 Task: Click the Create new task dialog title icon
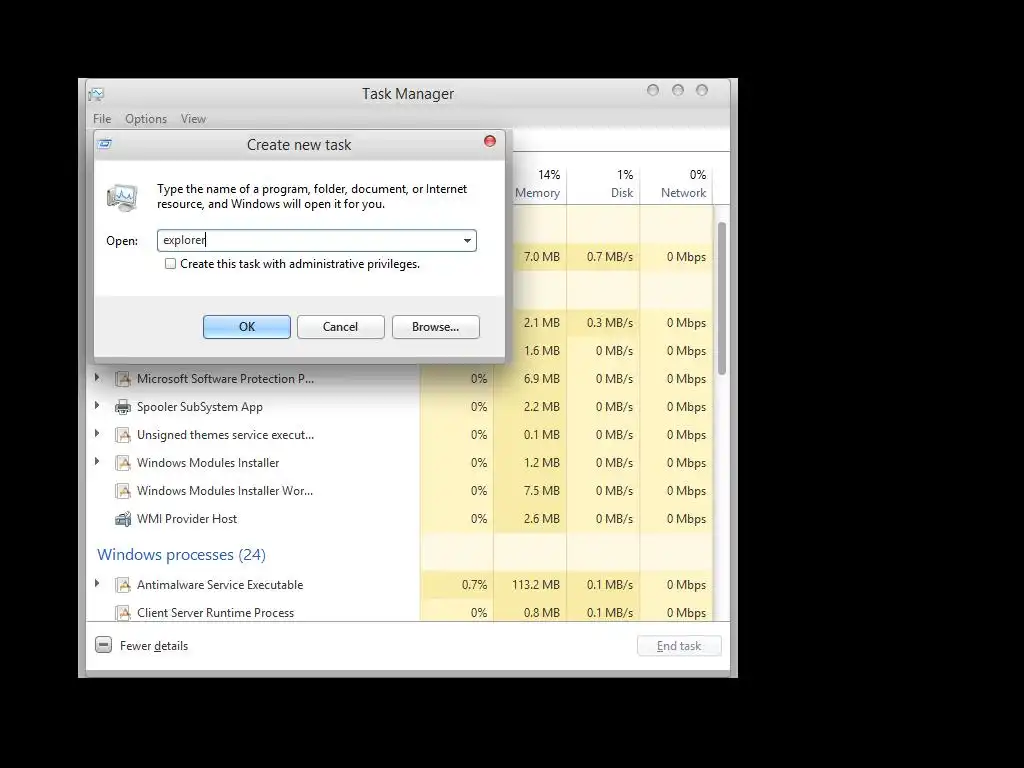pyautogui.click(x=104, y=144)
